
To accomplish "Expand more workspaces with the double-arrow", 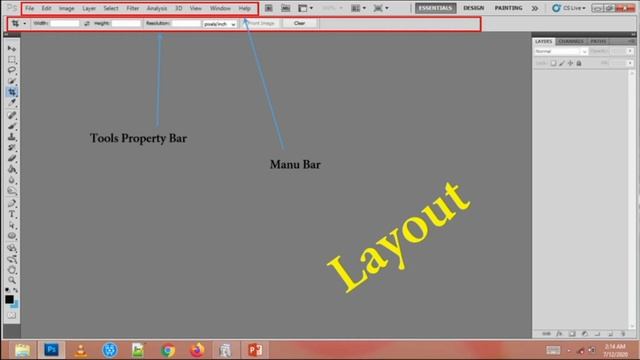I will pos(535,8).
